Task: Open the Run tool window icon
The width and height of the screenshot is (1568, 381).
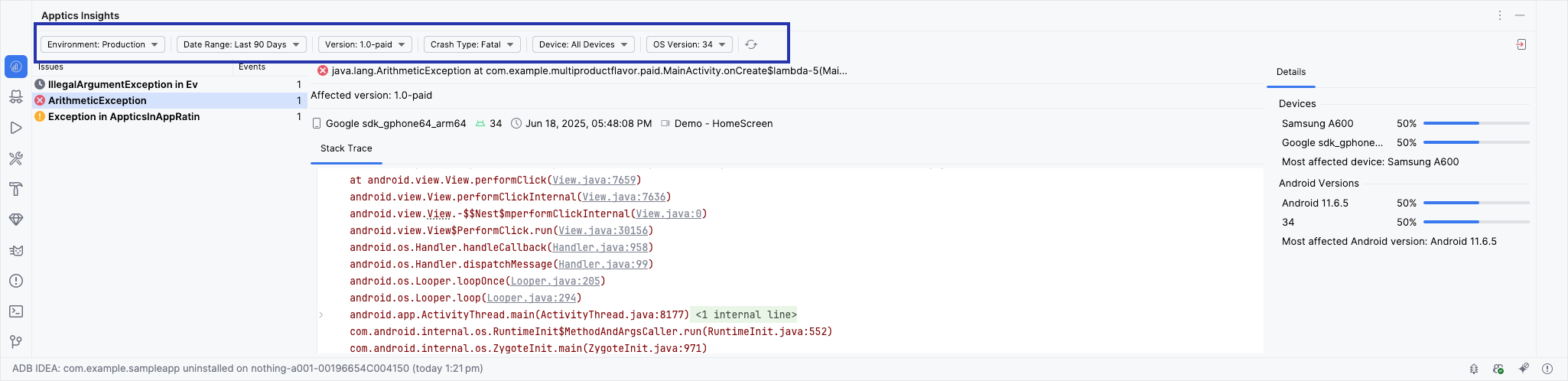Action: [x=16, y=128]
